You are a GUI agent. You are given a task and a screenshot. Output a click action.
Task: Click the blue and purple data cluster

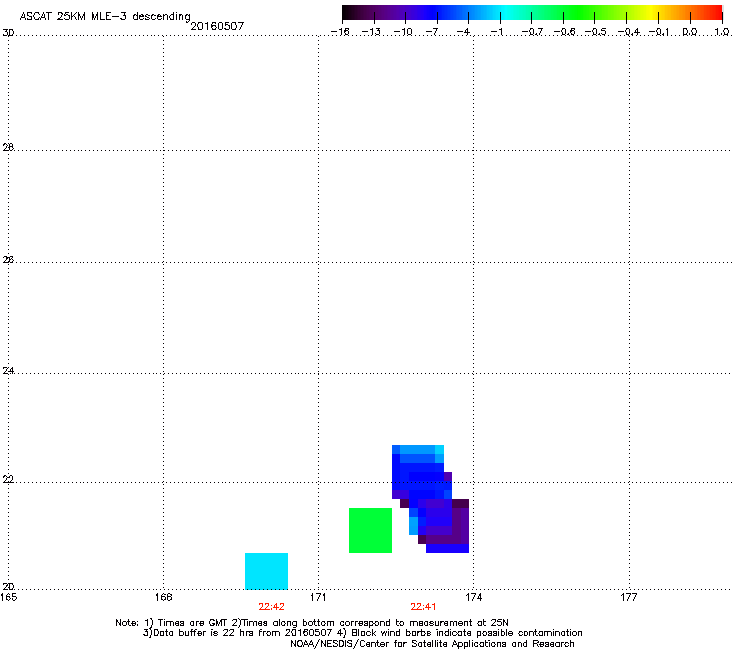coord(430,498)
